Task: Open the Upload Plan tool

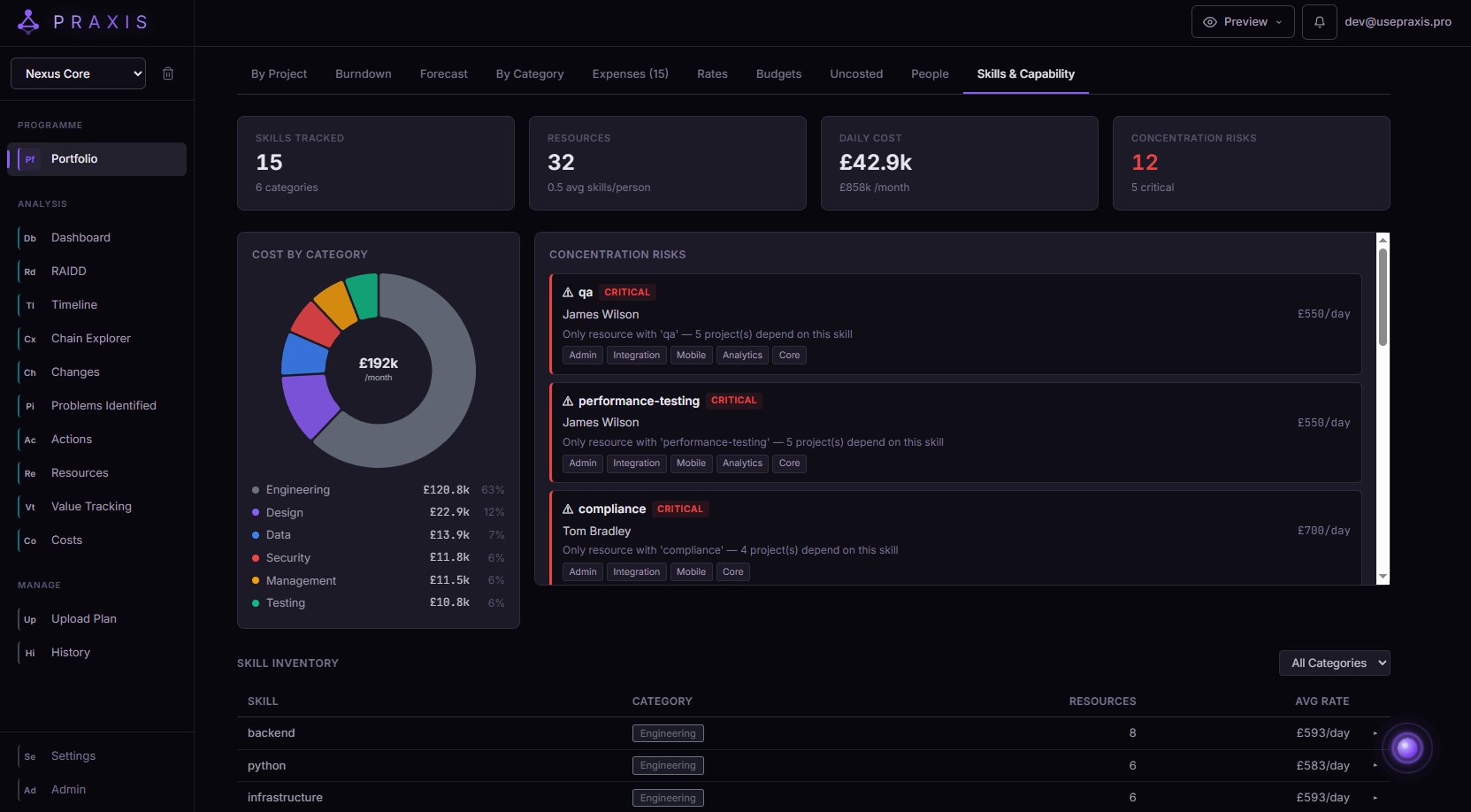Action: [x=83, y=618]
